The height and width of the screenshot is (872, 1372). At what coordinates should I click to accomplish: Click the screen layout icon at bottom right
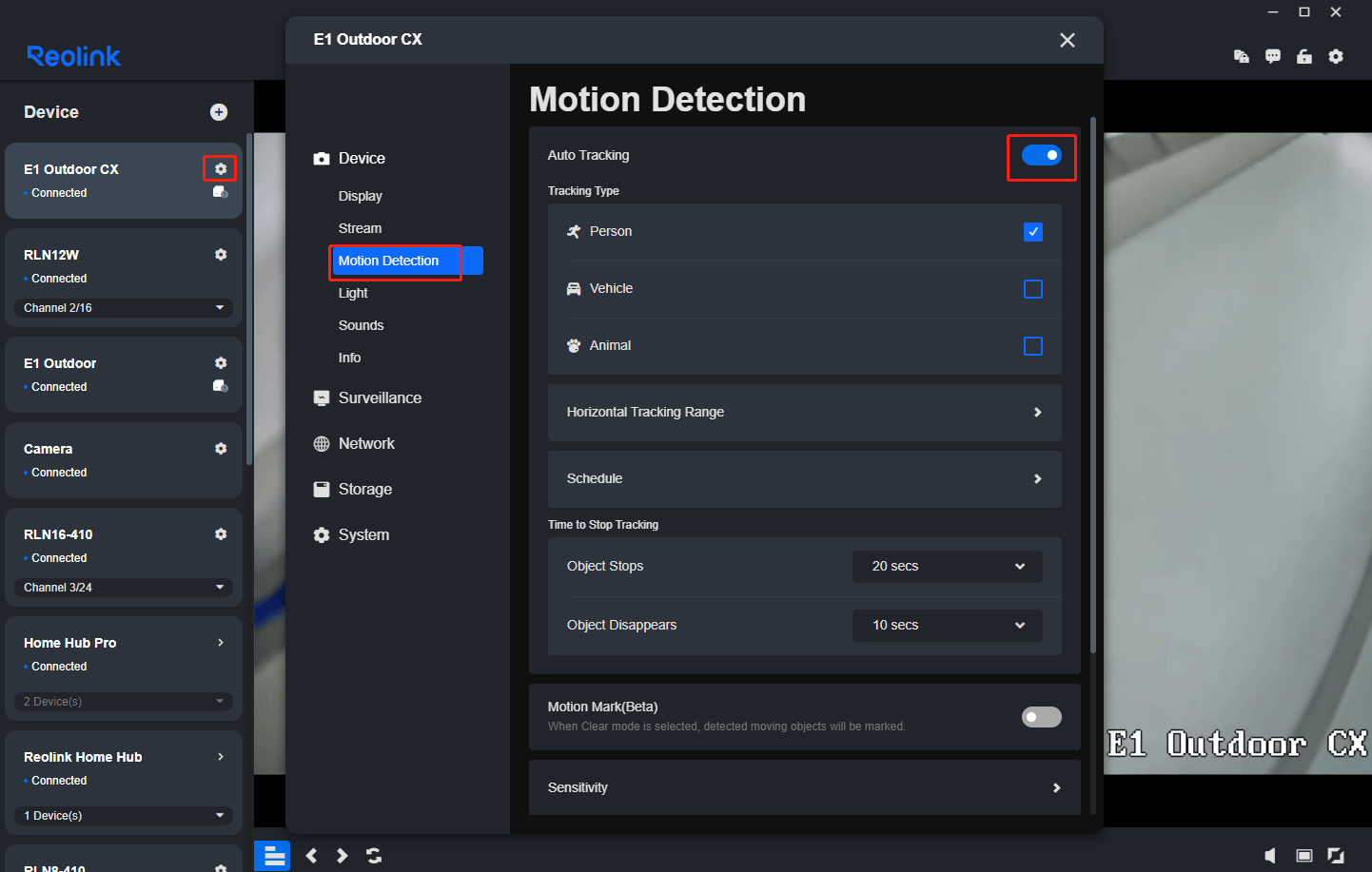coord(1304,856)
